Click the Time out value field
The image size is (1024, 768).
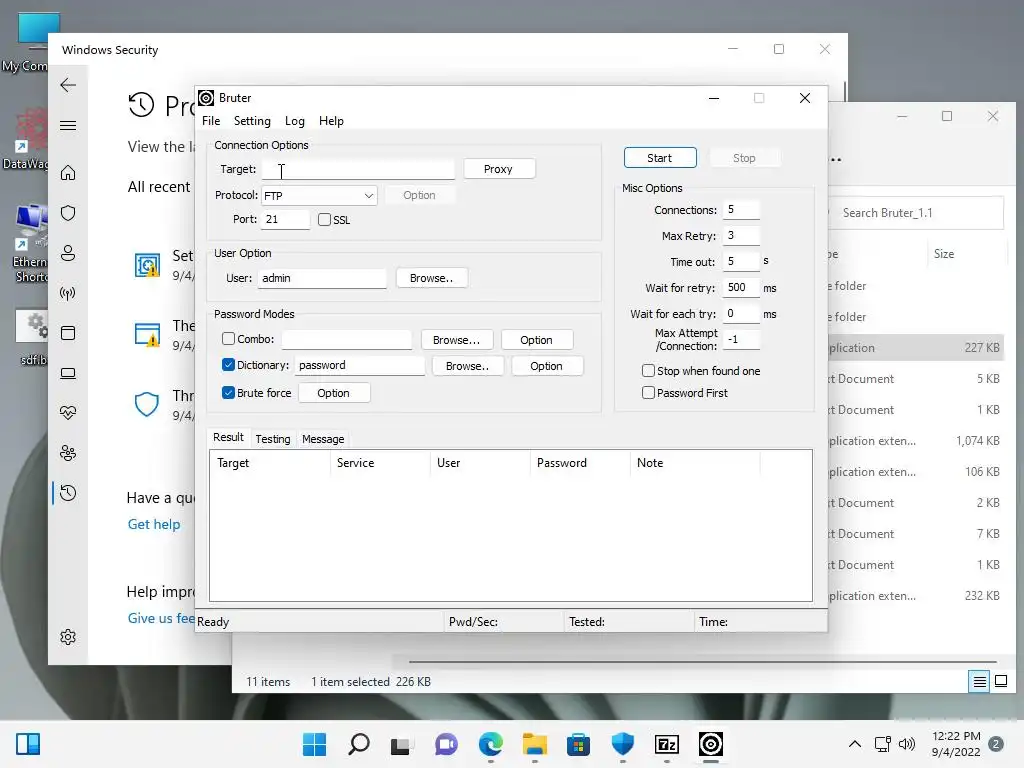click(x=741, y=261)
